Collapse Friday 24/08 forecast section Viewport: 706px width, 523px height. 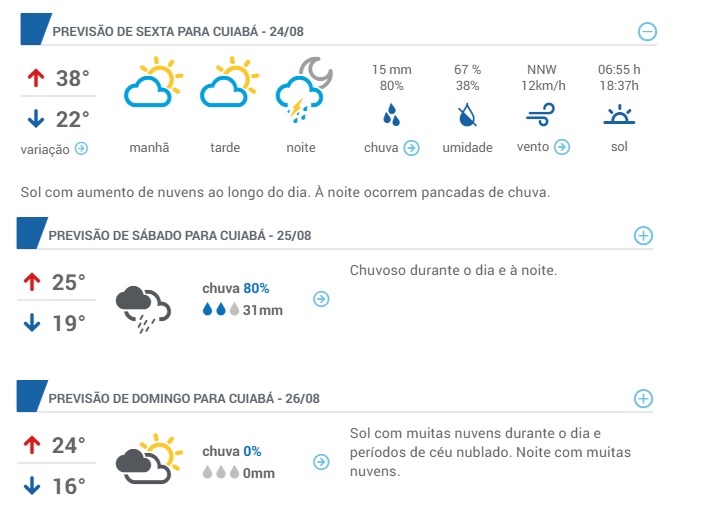point(647,31)
